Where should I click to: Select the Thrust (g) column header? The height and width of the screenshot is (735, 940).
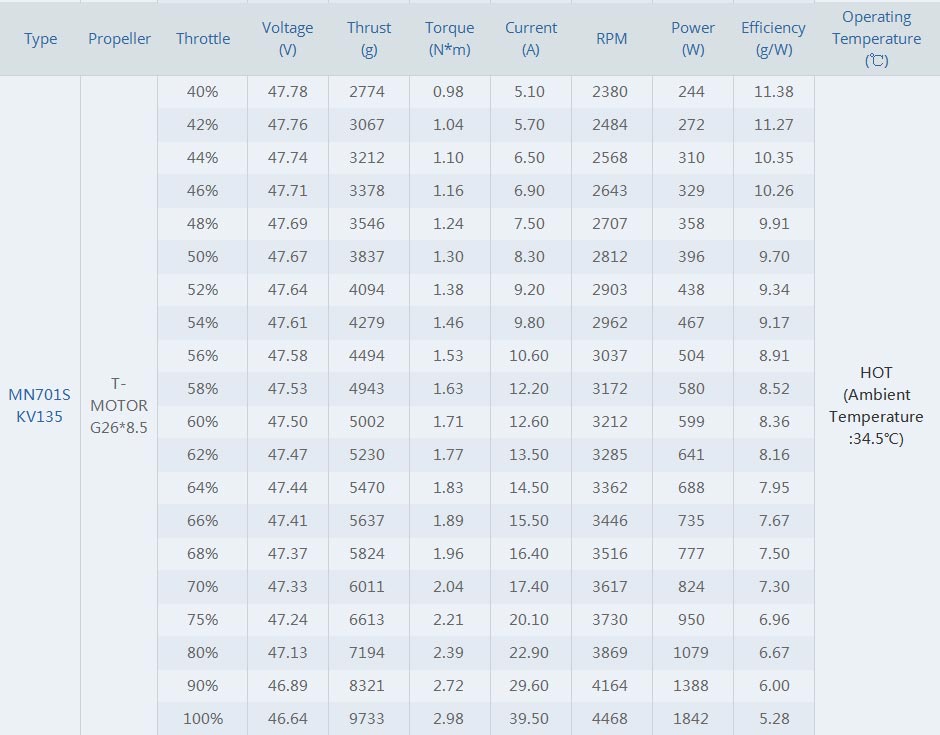click(369, 39)
